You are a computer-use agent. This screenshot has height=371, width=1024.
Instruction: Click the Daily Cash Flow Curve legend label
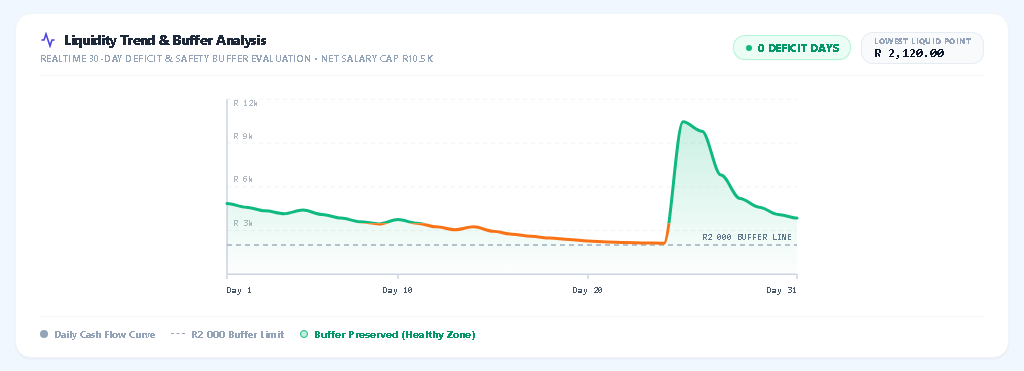pos(105,334)
